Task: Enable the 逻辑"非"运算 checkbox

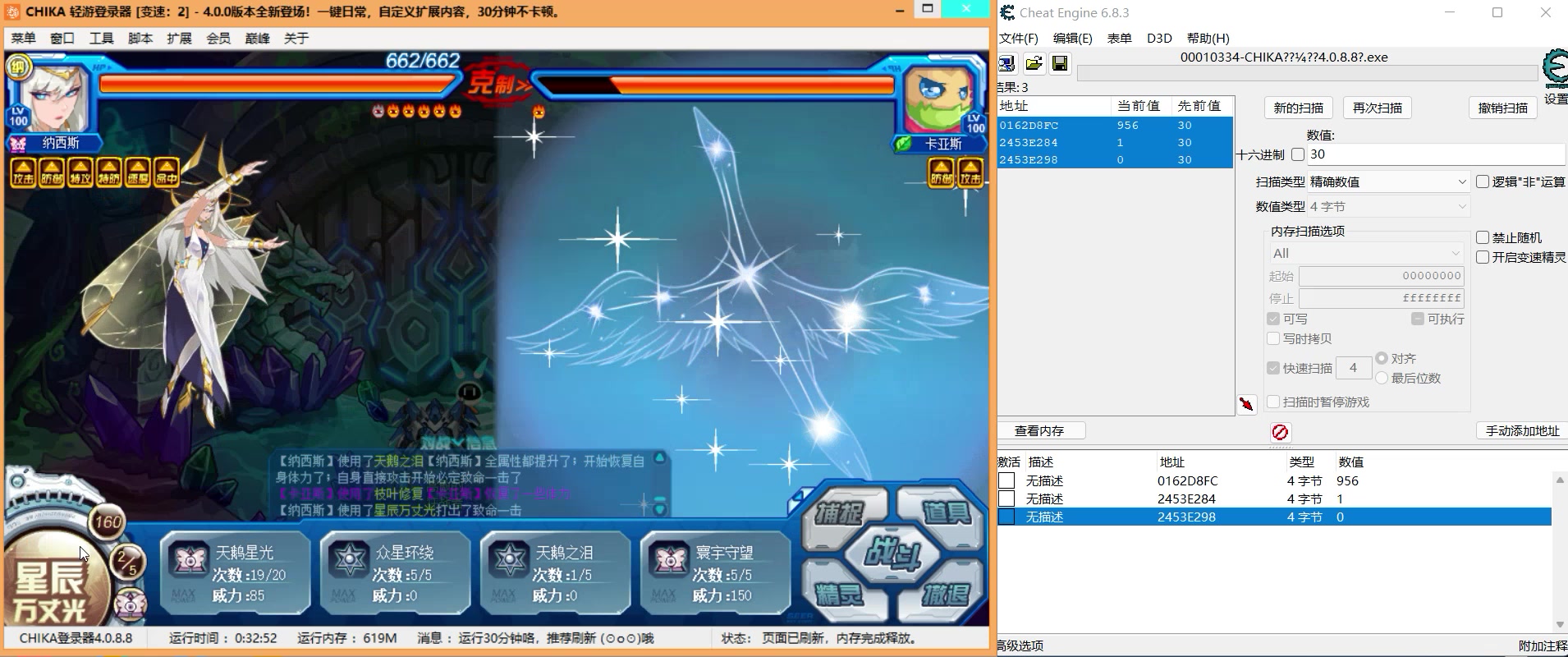Action: (x=1483, y=181)
